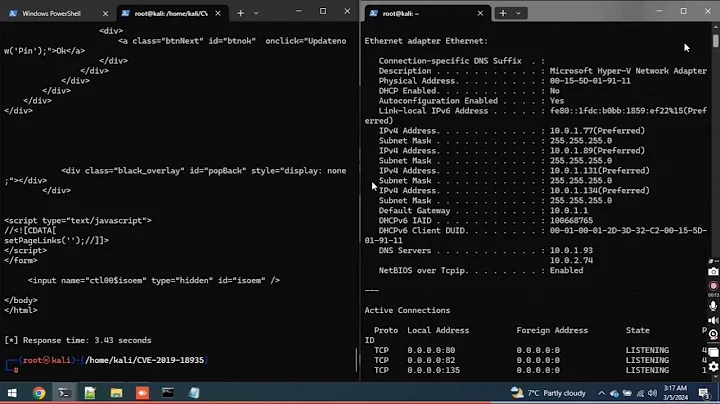Toggle webcam in the recorder sidebar
Screen dimensions: 720x404
point(713,335)
